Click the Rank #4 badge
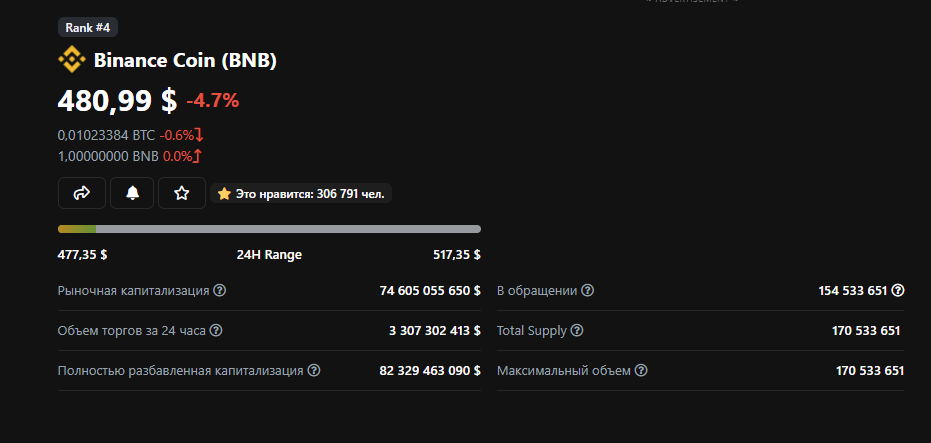This screenshot has height=443, width=931. click(x=88, y=27)
